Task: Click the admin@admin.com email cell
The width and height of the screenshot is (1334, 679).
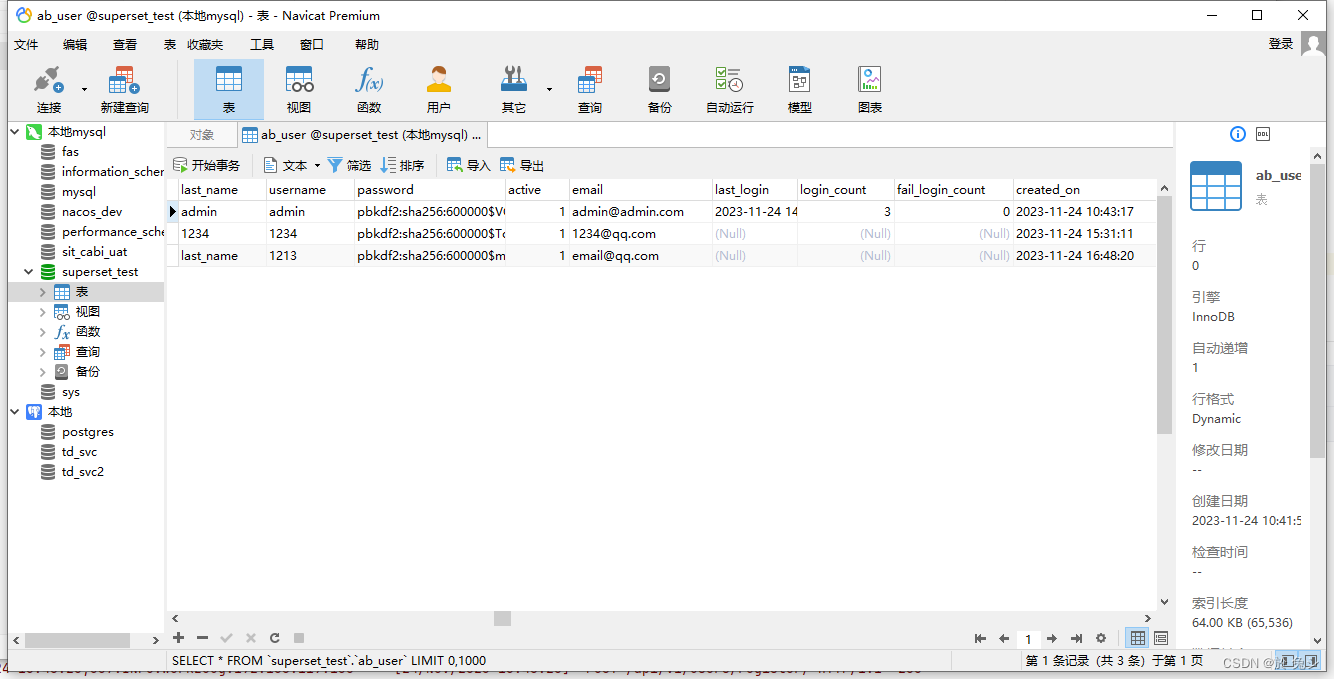Action: click(x=641, y=212)
